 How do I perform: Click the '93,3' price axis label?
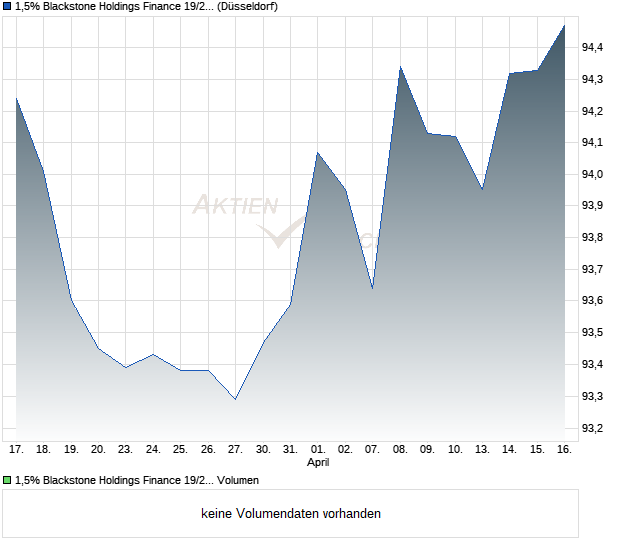pos(592,396)
